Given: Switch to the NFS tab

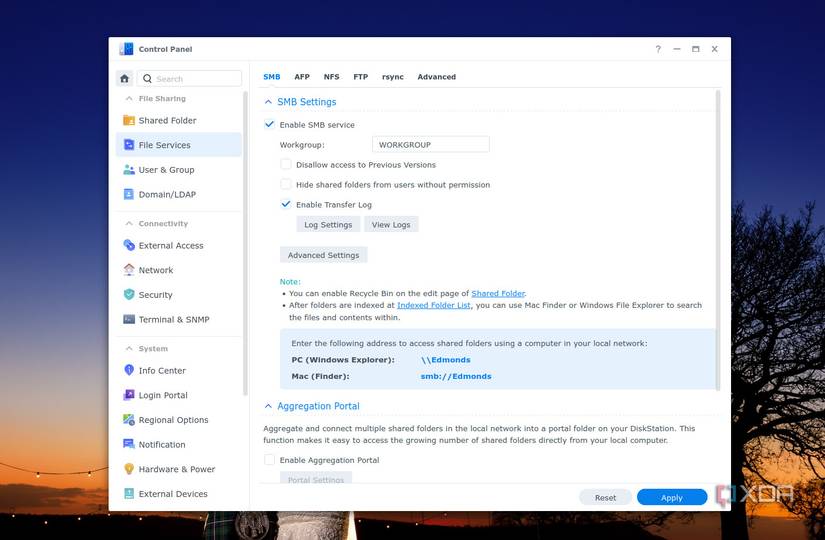Looking at the screenshot, I should pos(331,77).
